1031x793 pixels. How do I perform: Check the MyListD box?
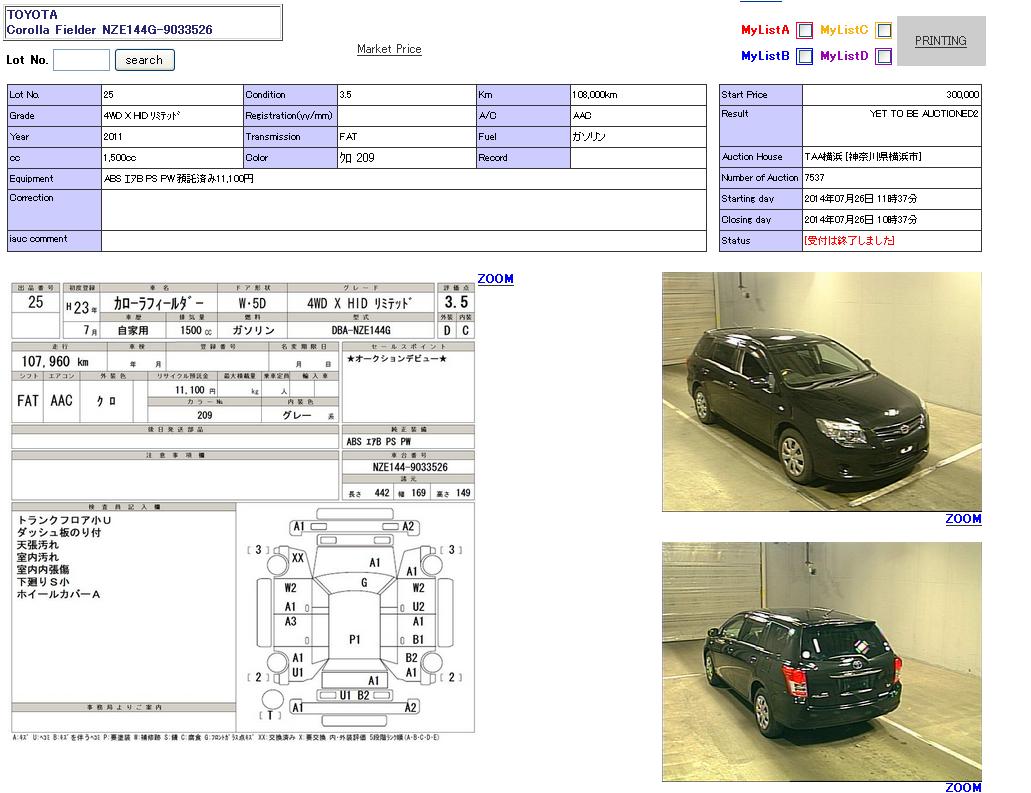[x=883, y=57]
